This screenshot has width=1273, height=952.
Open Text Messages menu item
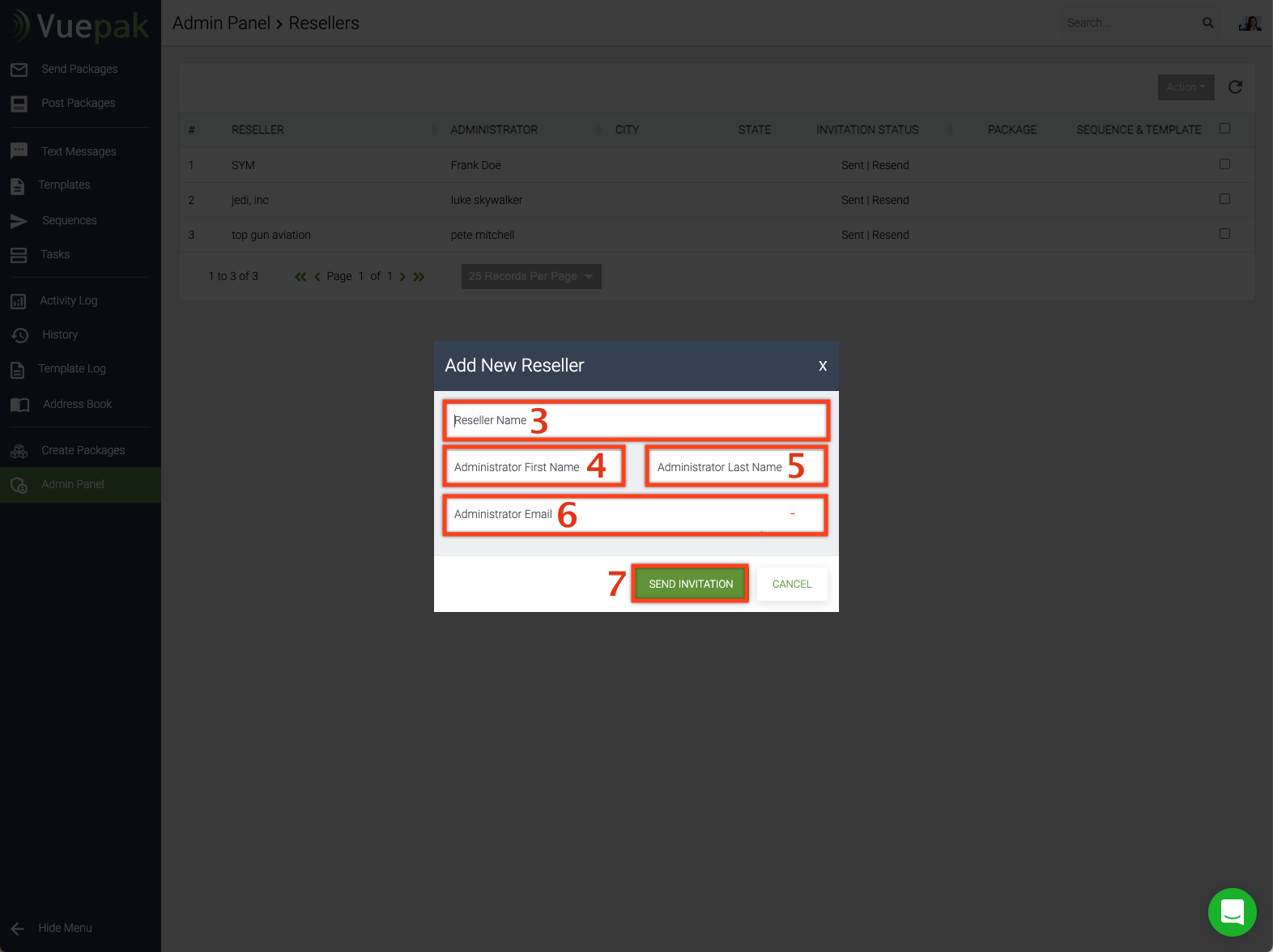point(79,152)
